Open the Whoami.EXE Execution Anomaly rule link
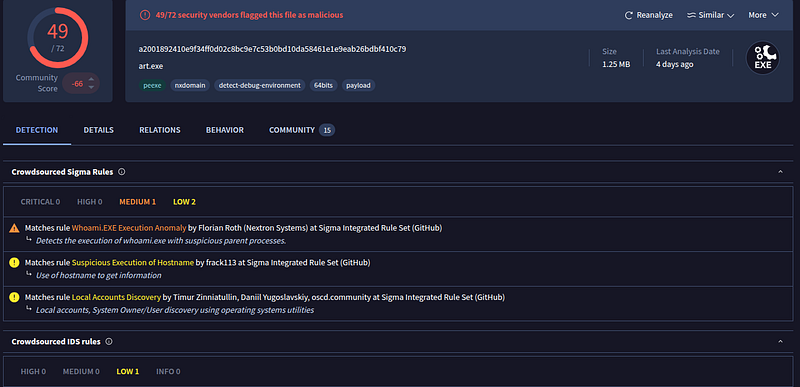 click(129, 228)
